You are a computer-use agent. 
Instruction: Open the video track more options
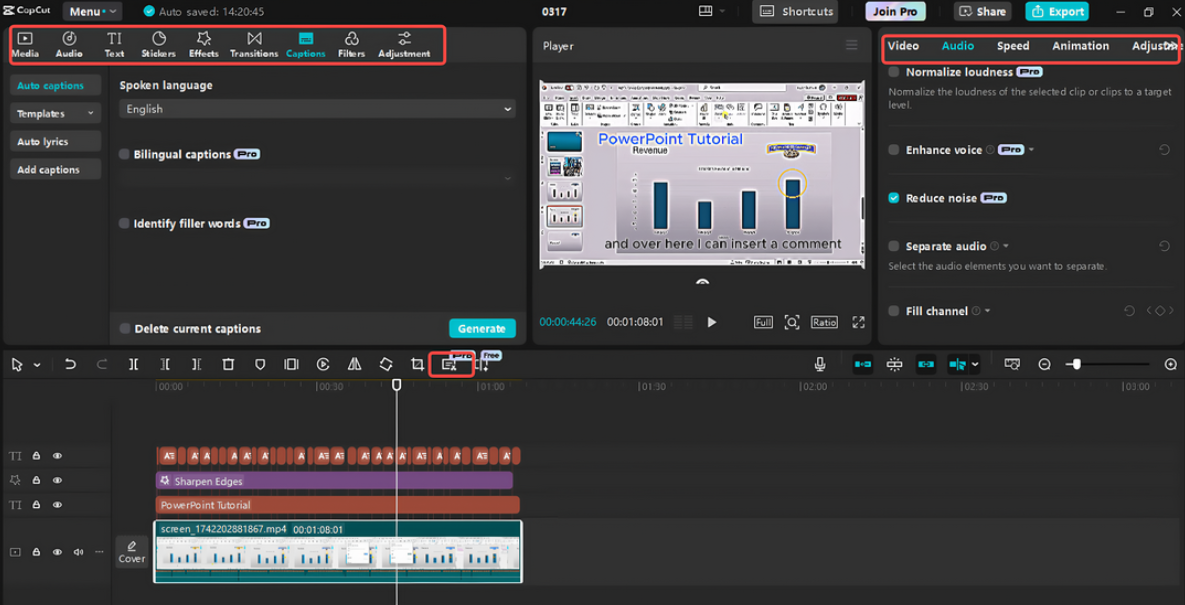point(99,552)
